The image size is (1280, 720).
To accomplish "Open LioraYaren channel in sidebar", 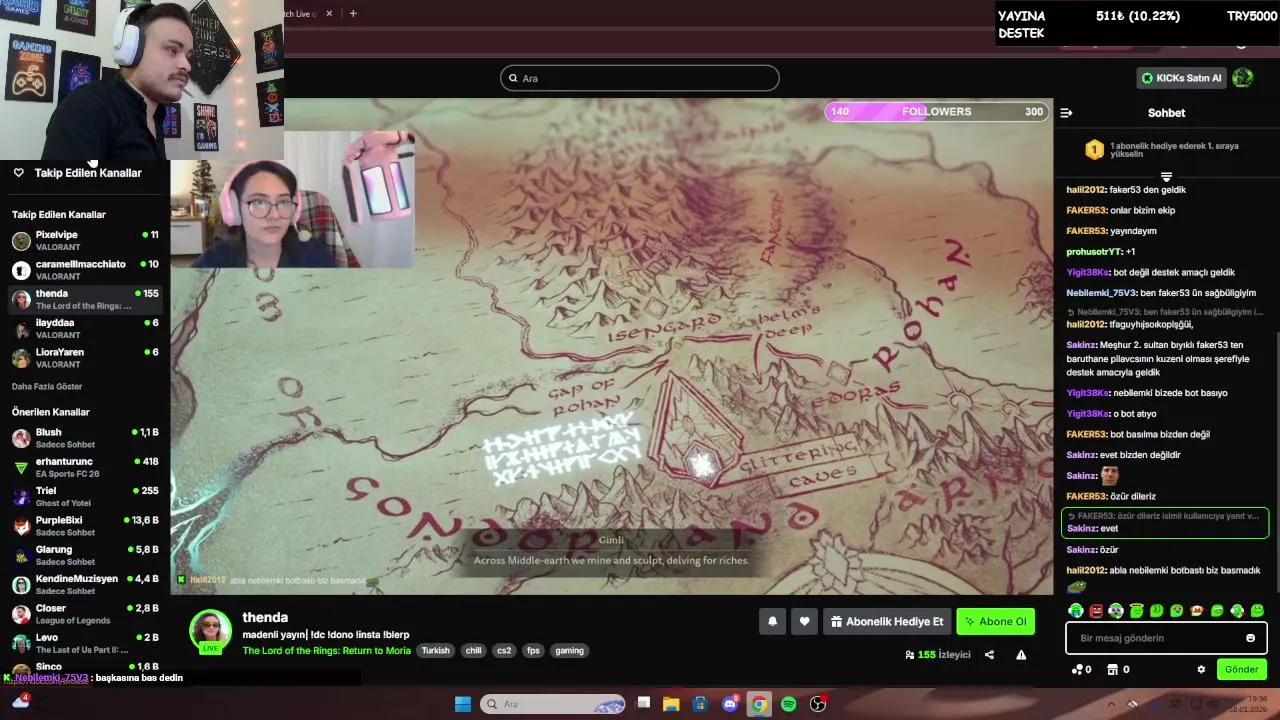I will 85,358.
